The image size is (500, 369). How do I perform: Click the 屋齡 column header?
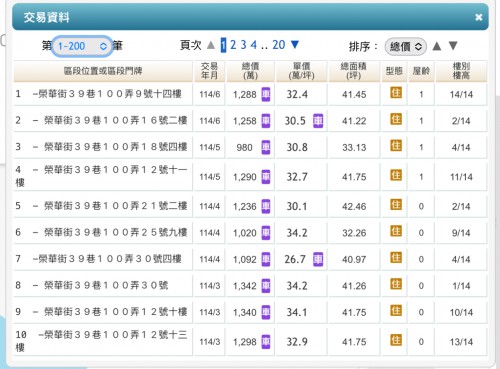point(421,71)
